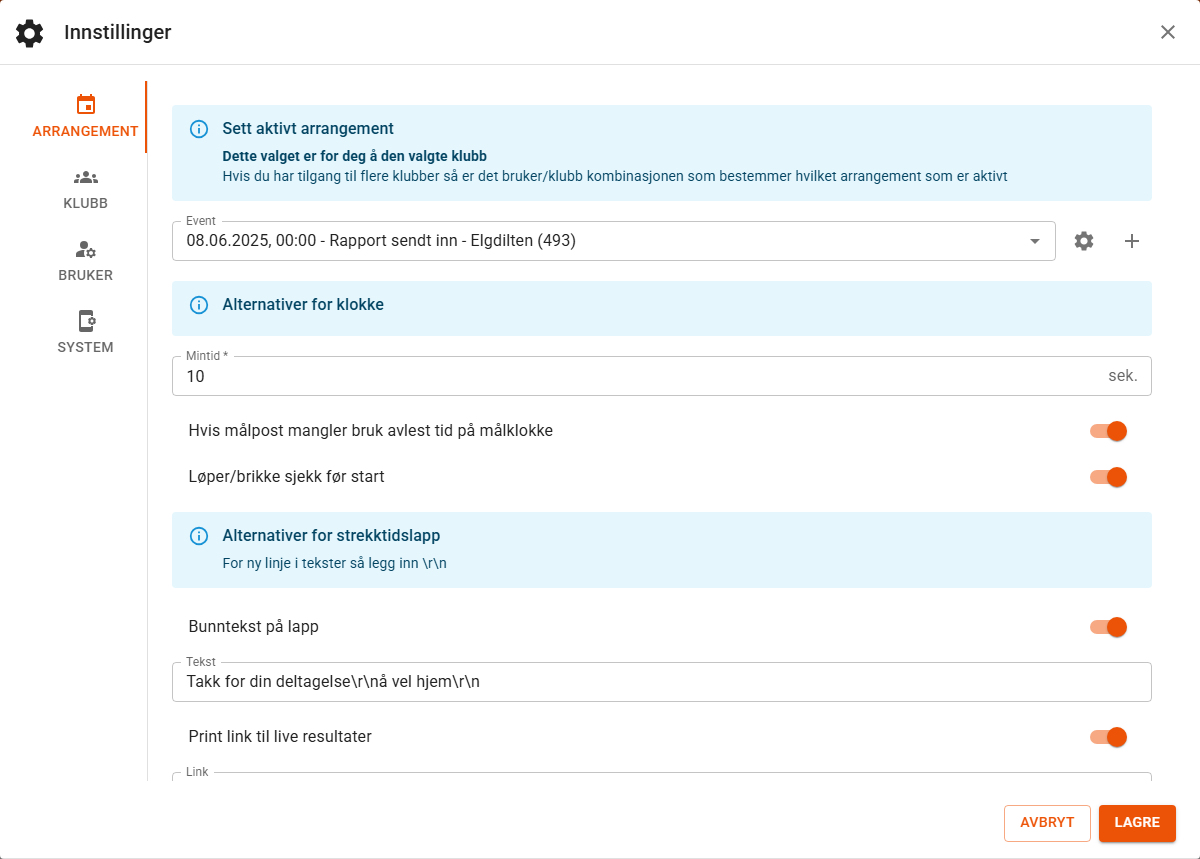Save settings with Lagre button

coord(1137,823)
